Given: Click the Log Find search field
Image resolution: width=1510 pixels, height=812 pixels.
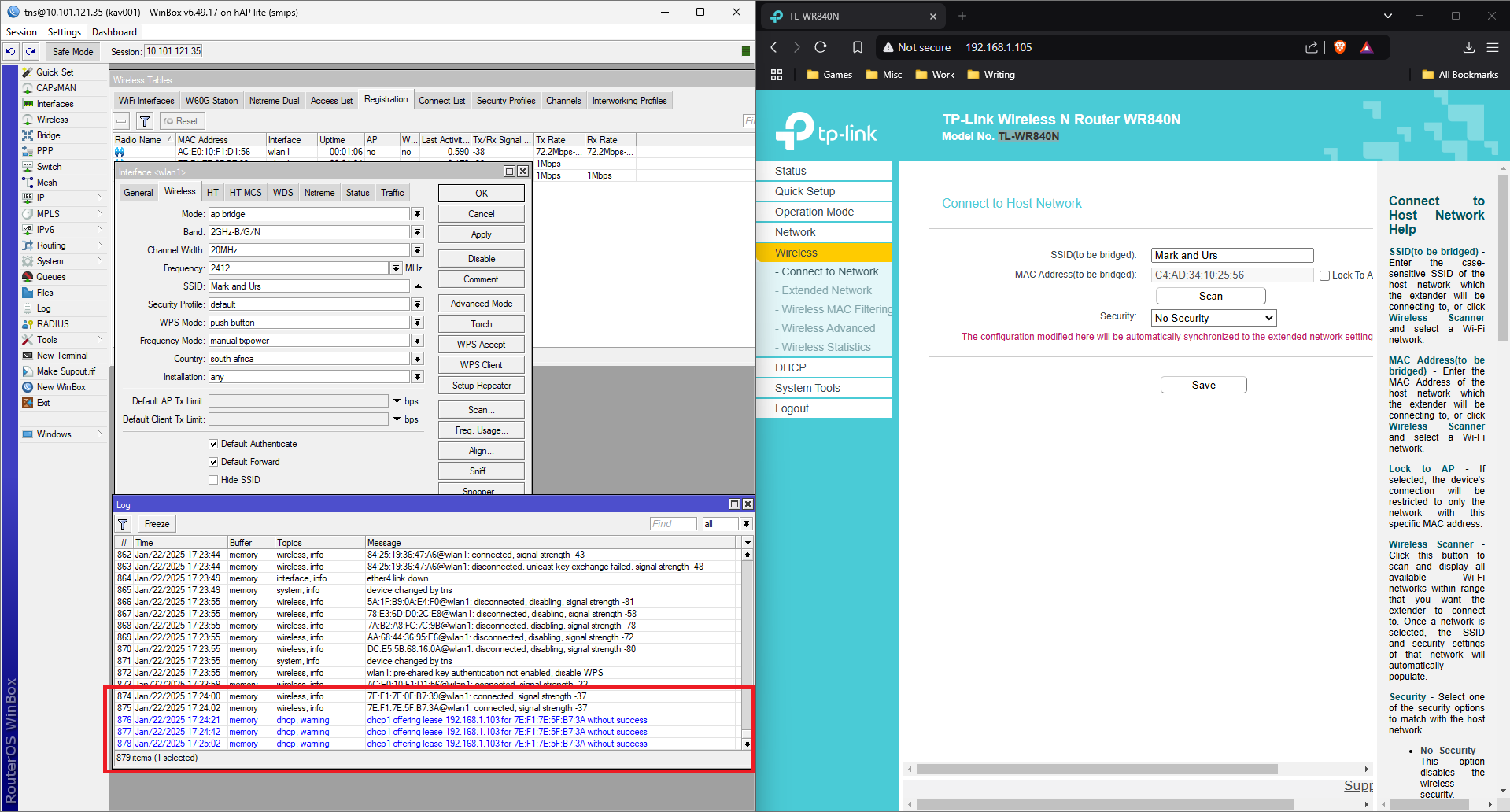Looking at the screenshot, I should point(674,524).
